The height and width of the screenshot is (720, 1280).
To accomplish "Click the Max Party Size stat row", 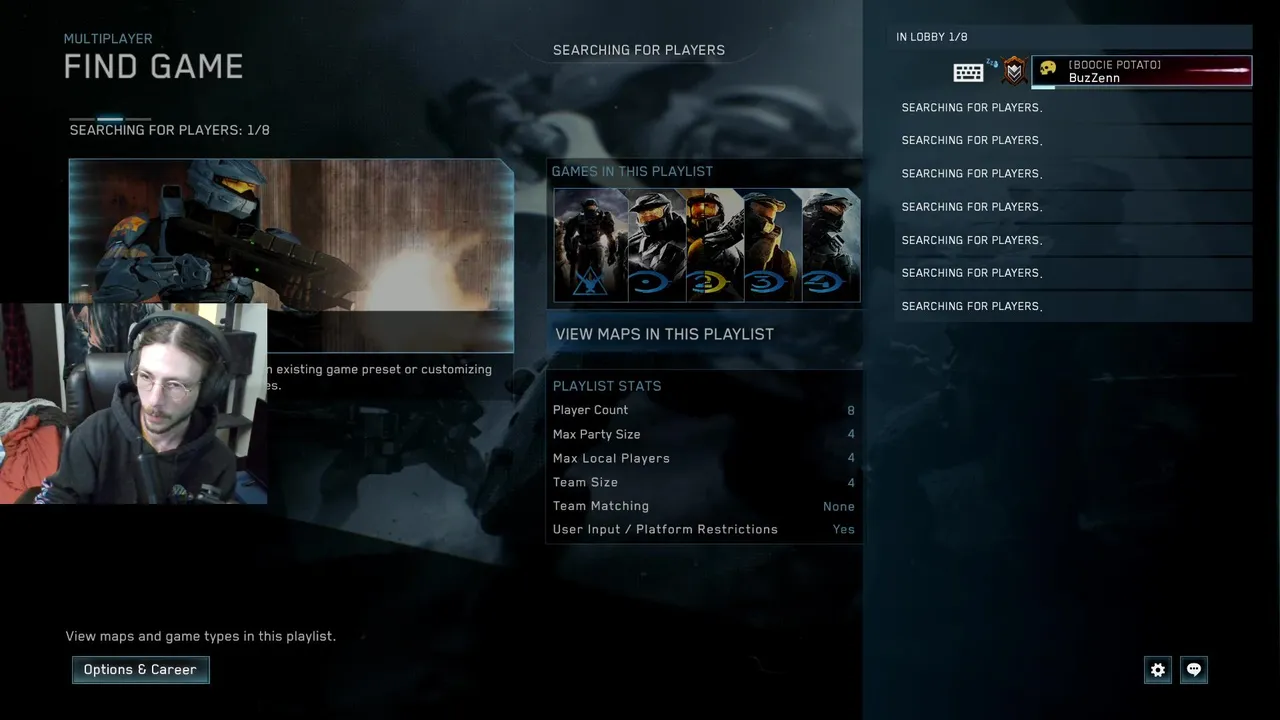I will [704, 434].
